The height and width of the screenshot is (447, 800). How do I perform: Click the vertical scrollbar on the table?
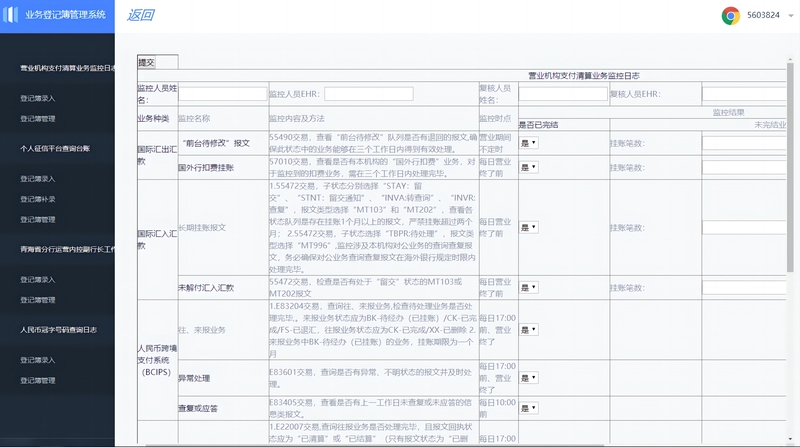pyautogui.click(x=790, y=168)
